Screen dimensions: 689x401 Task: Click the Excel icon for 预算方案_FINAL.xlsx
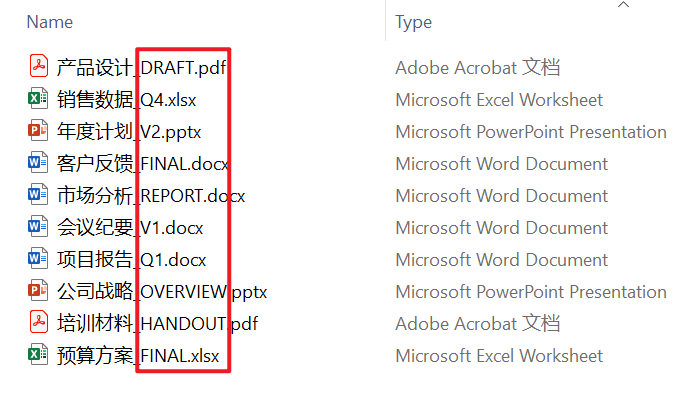pyautogui.click(x=39, y=355)
